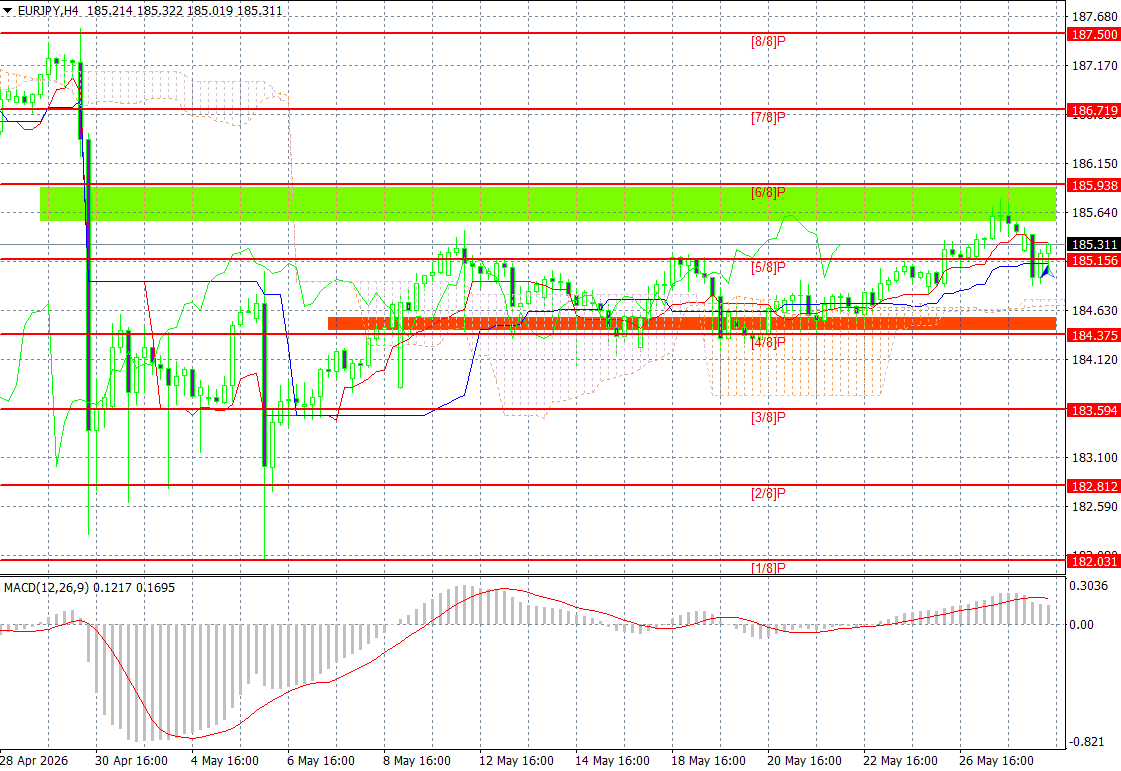
Task: Click the 183.594 price level tag
Action: (1093, 410)
